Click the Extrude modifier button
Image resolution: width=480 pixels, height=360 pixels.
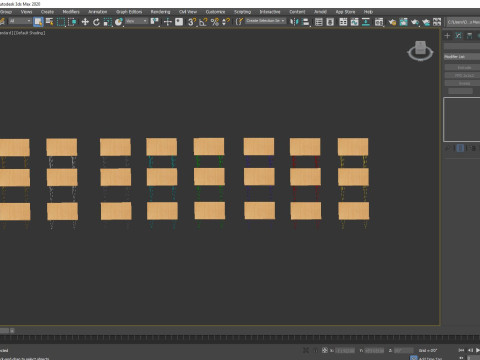click(x=464, y=68)
